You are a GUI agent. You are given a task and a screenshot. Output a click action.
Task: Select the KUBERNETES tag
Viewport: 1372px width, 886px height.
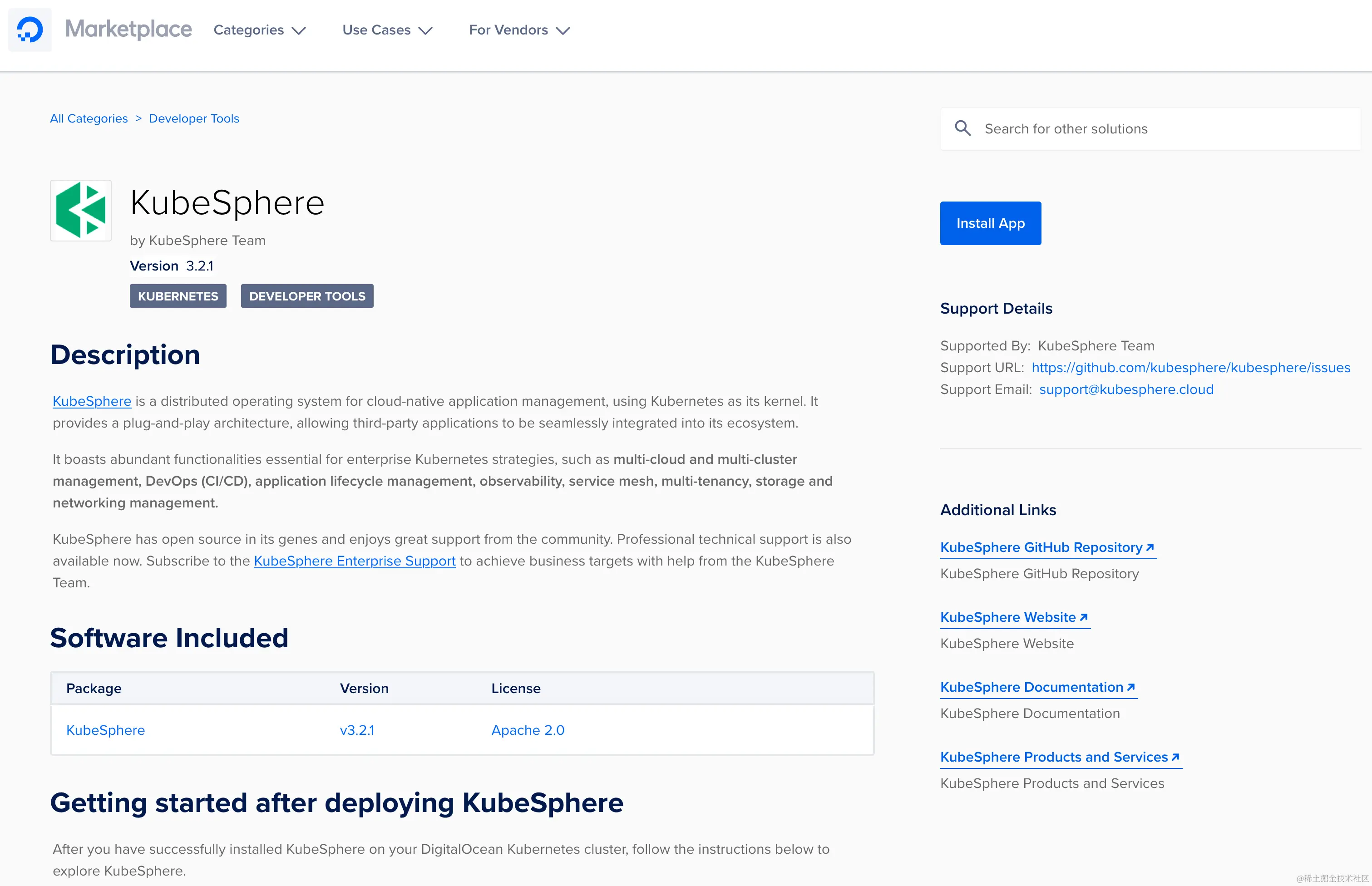(178, 296)
